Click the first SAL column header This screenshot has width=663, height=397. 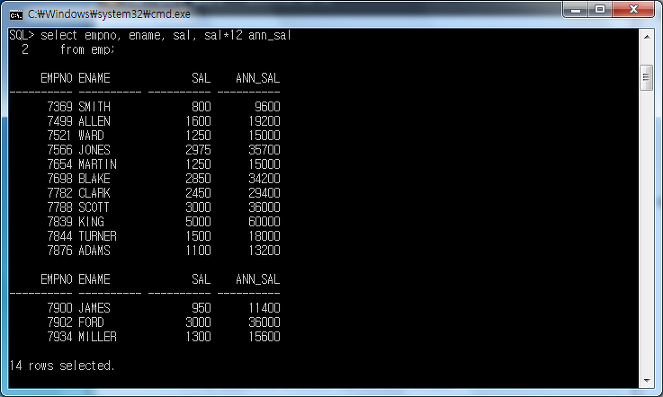[x=201, y=78]
